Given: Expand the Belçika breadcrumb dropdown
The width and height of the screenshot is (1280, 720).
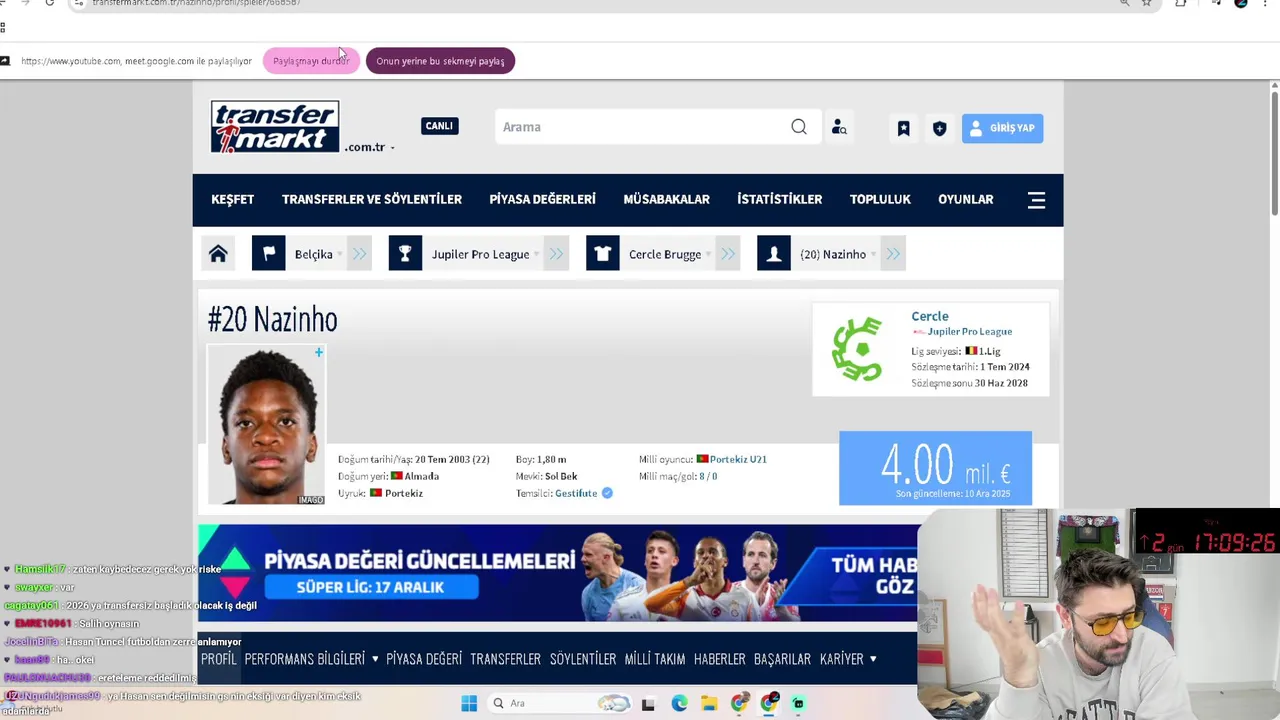Looking at the screenshot, I should click(340, 255).
